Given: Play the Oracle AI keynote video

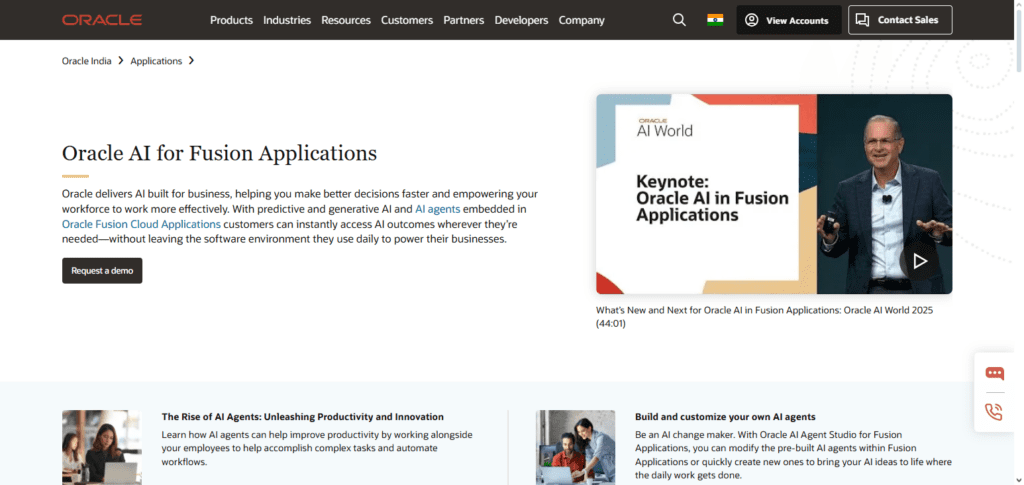Looking at the screenshot, I should (x=920, y=261).
